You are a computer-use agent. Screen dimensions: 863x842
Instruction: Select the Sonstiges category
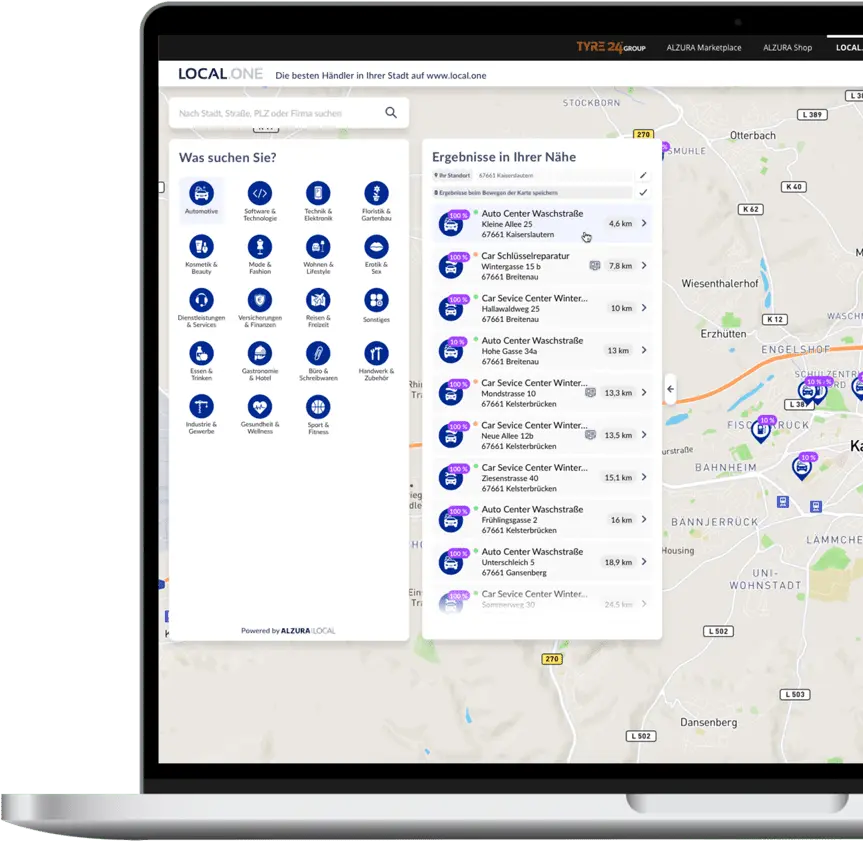coord(376,300)
